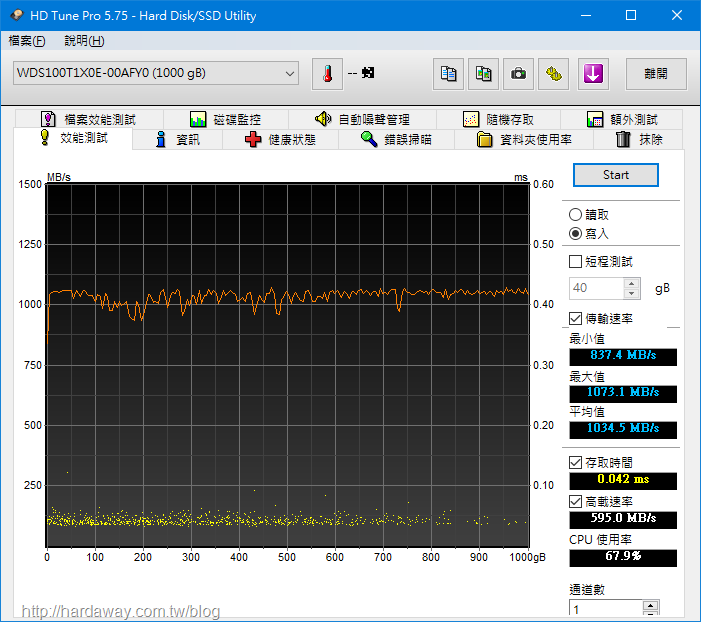701x622 pixels.
Task: Click the disk monitor tab's chart icon
Action: tap(198, 119)
